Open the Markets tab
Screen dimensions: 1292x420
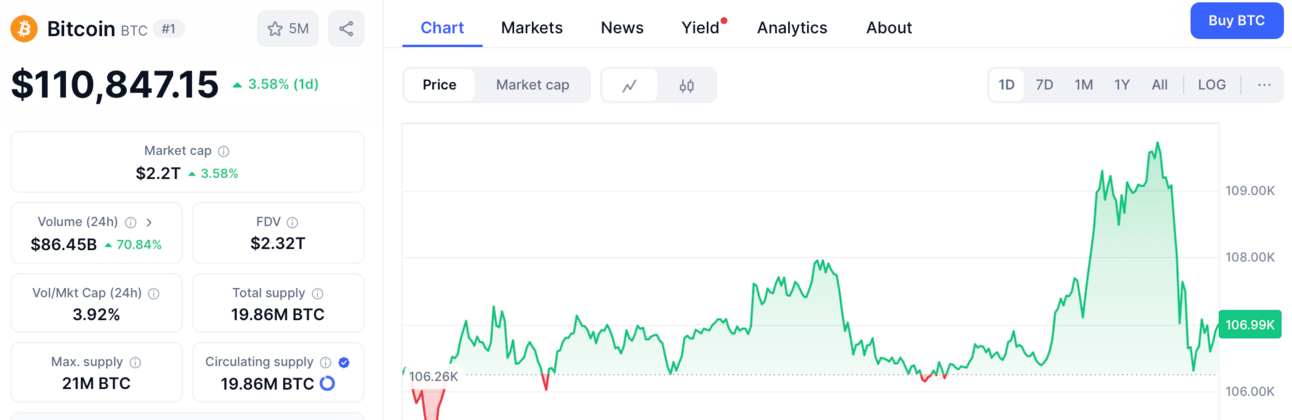[x=531, y=28]
